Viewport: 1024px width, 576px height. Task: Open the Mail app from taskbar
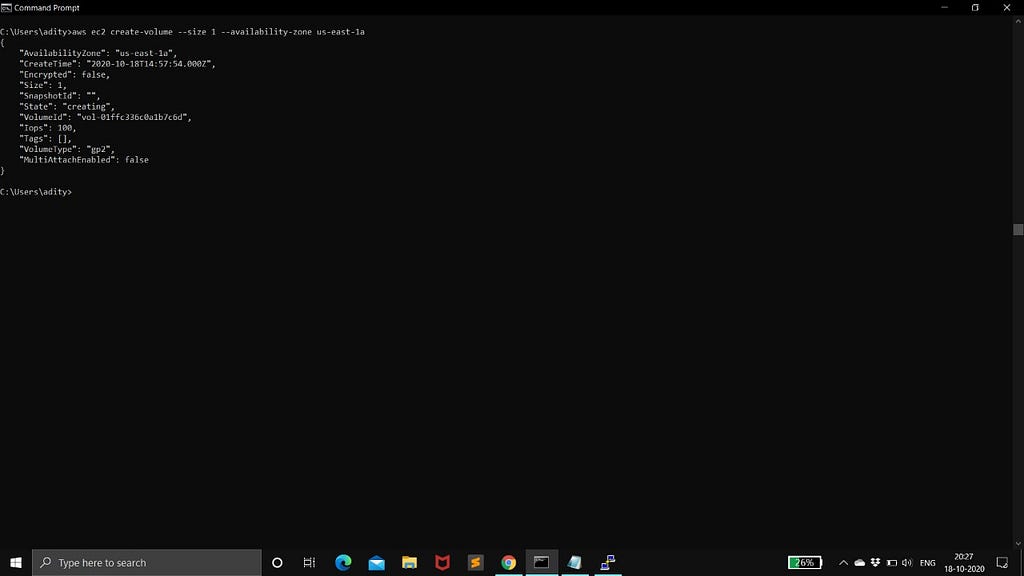pyautogui.click(x=376, y=562)
